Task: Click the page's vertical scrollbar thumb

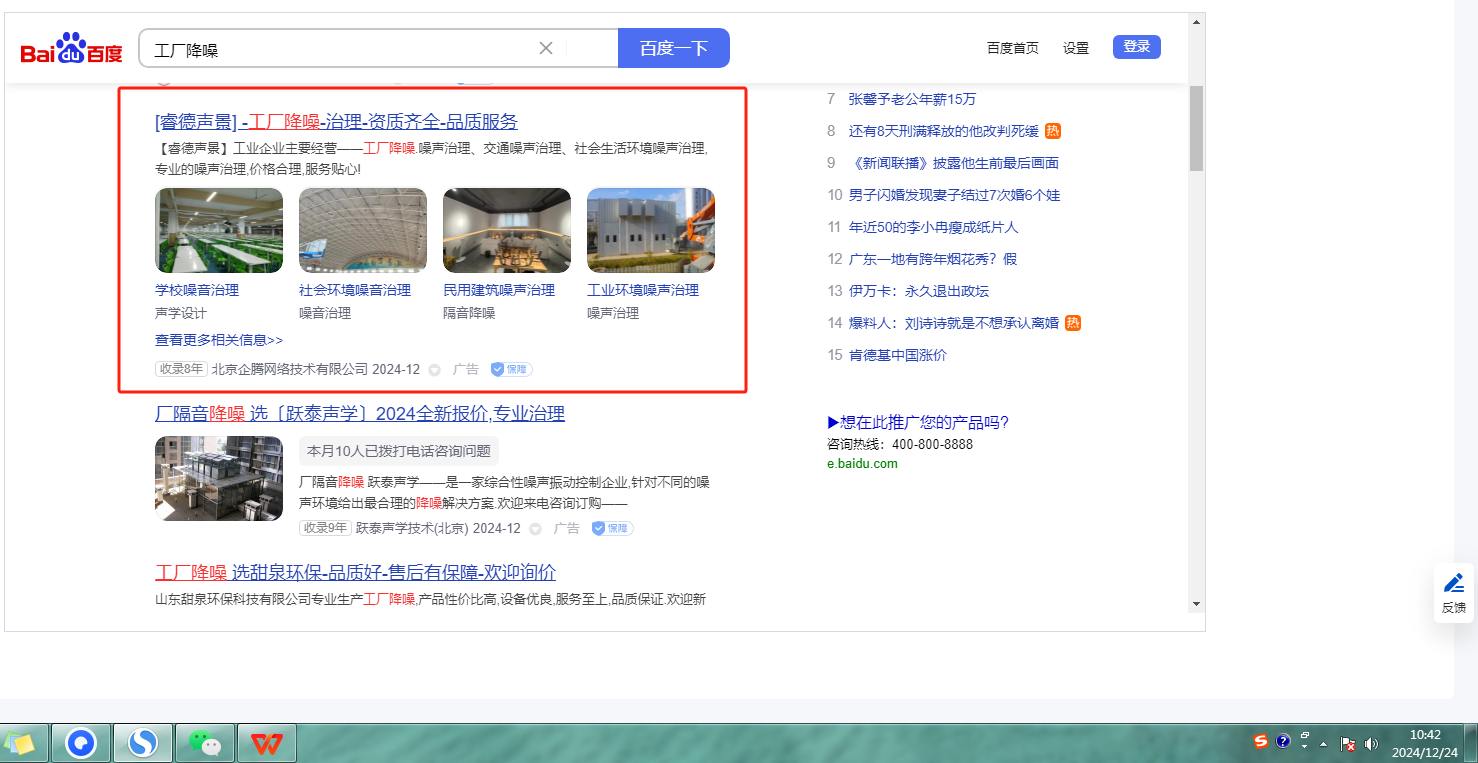Action: (1196, 128)
